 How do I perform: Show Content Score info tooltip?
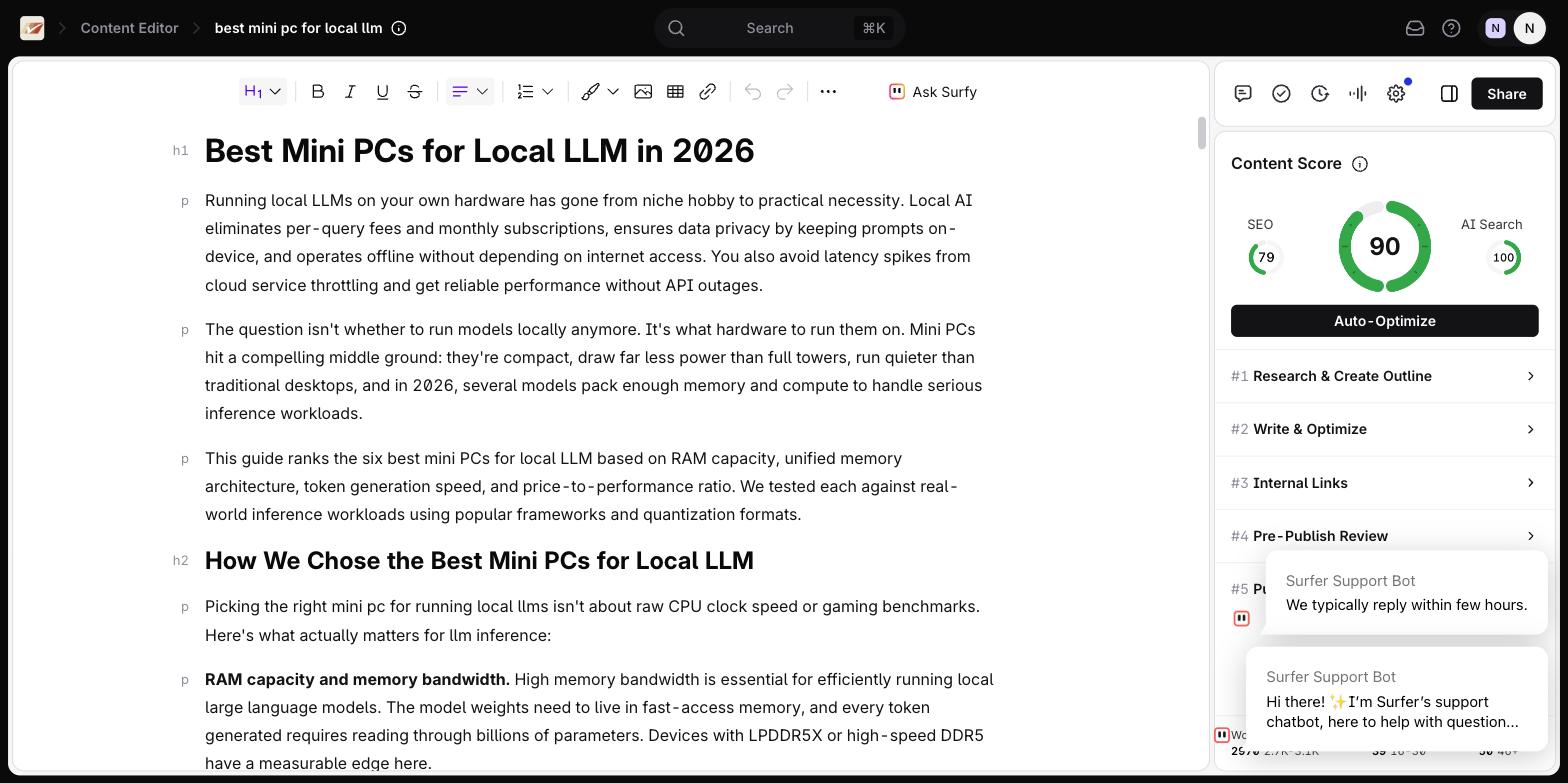click(x=1360, y=164)
